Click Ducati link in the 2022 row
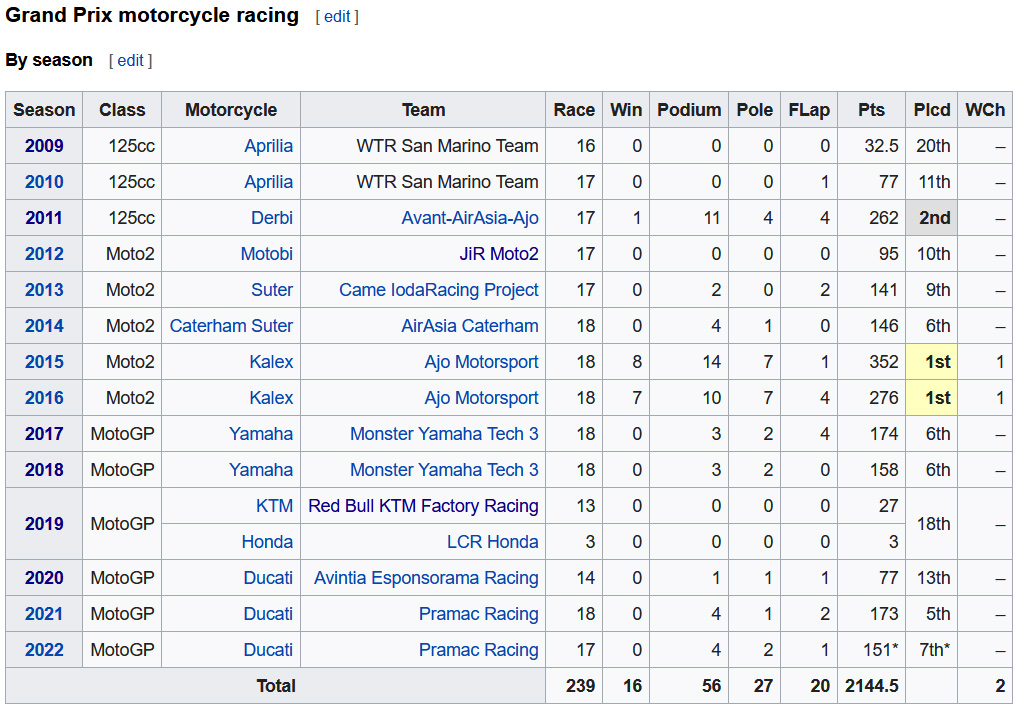The image size is (1034, 720). click(x=268, y=649)
